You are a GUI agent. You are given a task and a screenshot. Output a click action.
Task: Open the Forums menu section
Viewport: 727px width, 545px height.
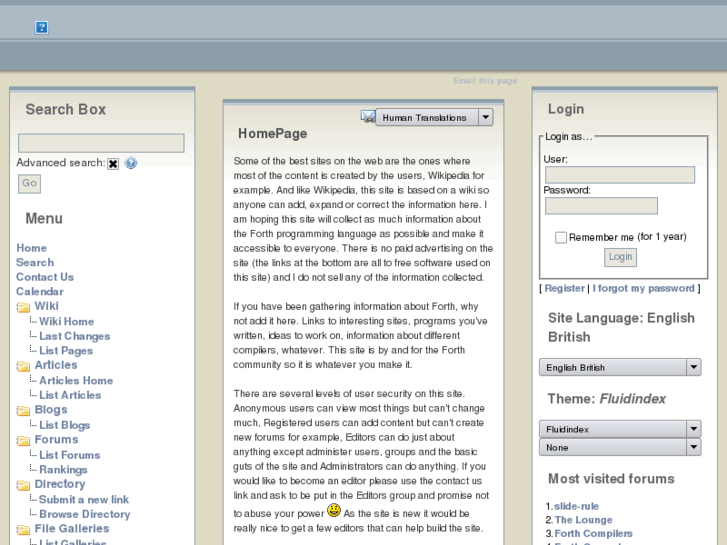tap(56, 439)
